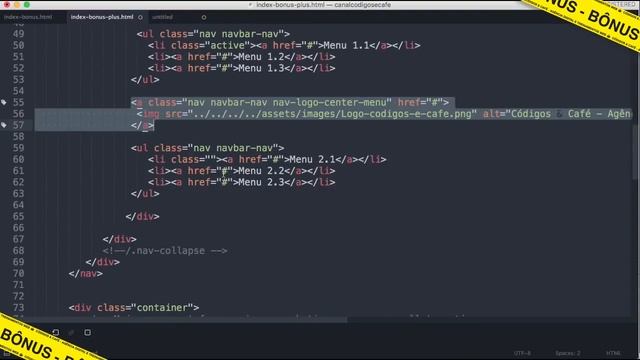Click the "Menu 2.1" text on line 60
Image resolution: width=640 pixels, height=360 pixels.
point(313,159)
